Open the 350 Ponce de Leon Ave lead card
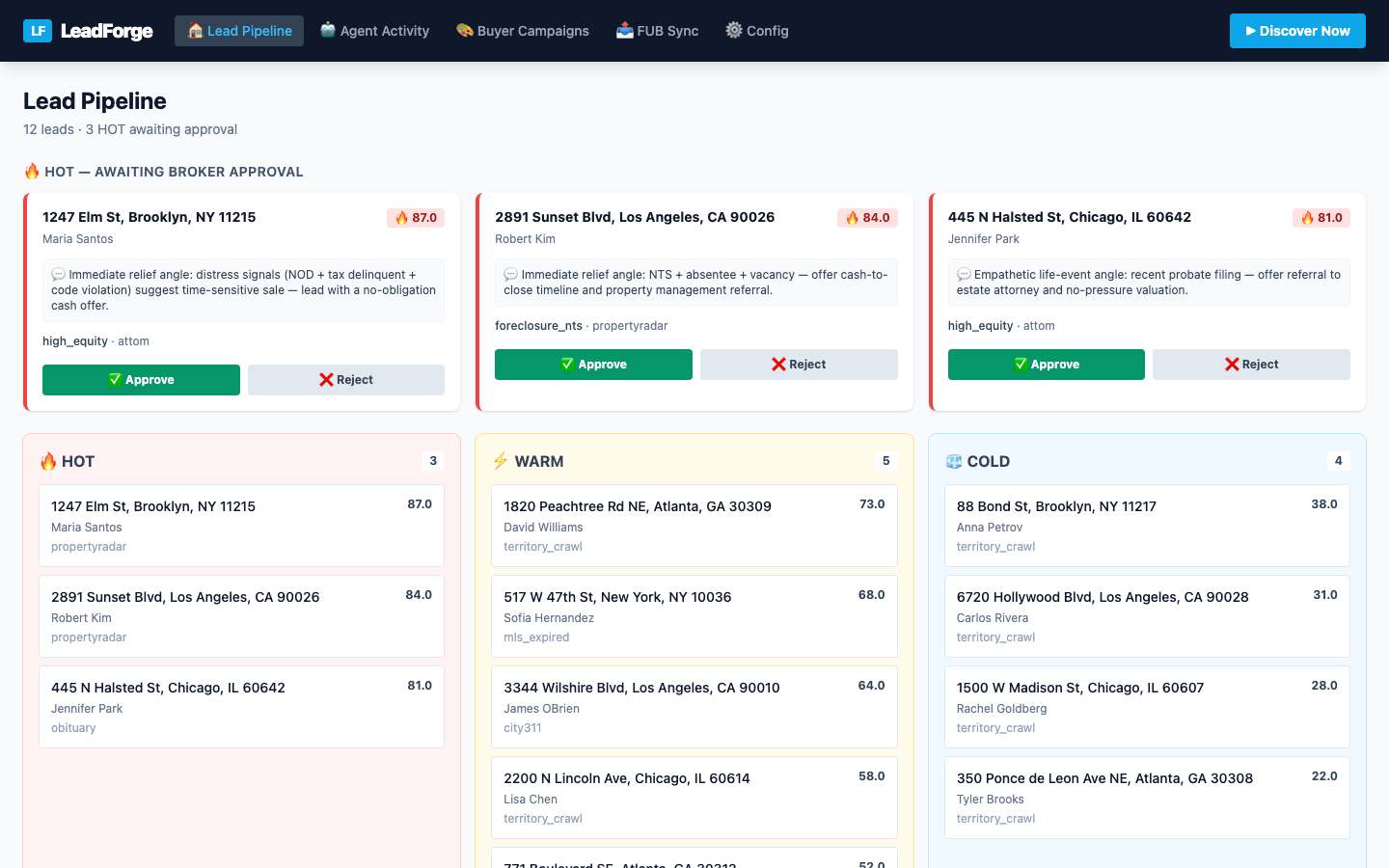1389x868 pixels. point(1147,798)
